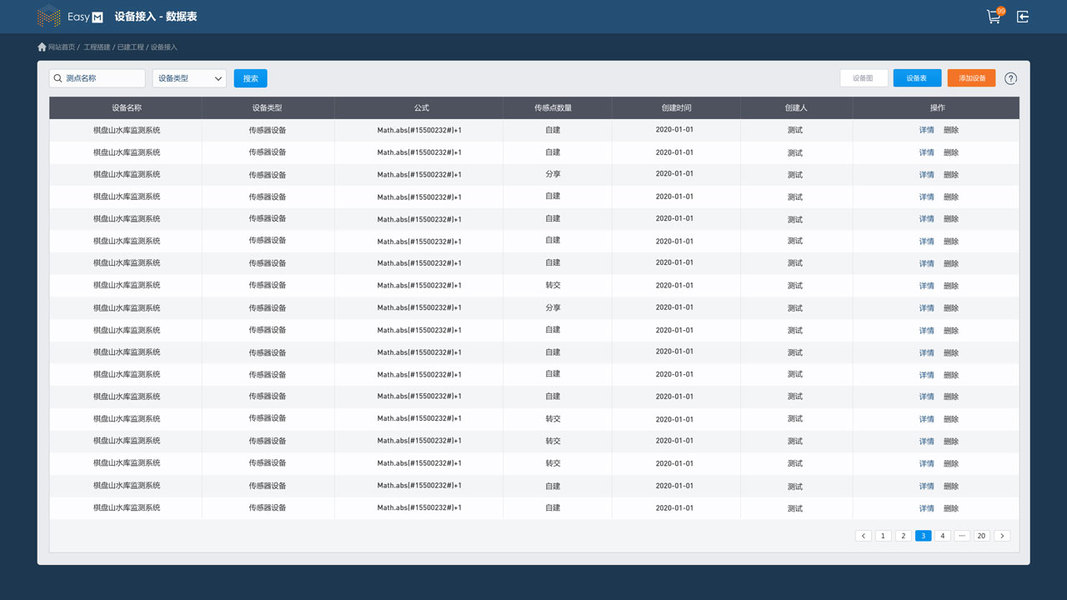
Task: Click the home icon in breadcrumb
Action: 42,47
